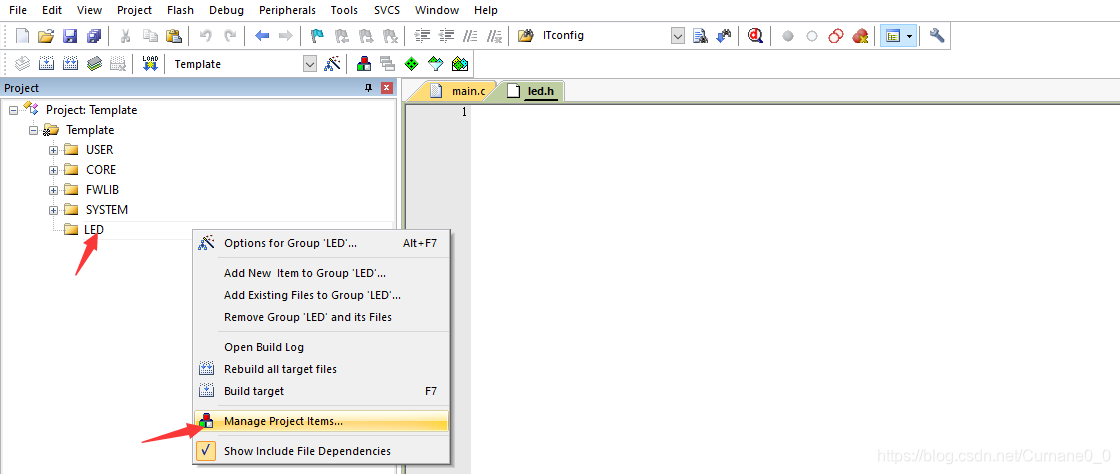The height and width of the screenshot is (474, 1120).
Task: Click the Copy icon in toolbar
Action: click(149, 36)
